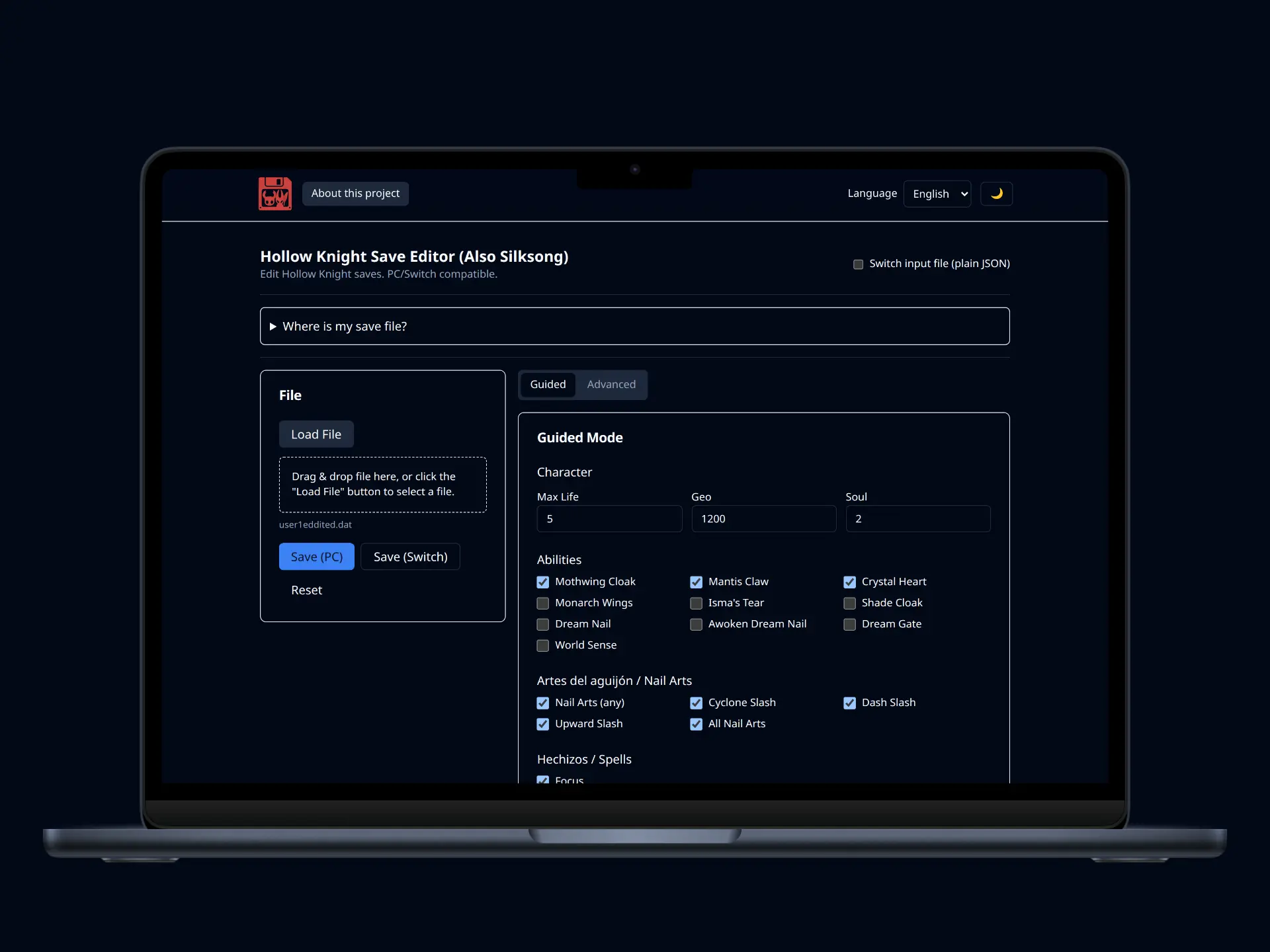This screenshot has width=1270, height=952.
Task: Enable Switch input file (plain JSON) checkbox
Action: tap(858, 264)
